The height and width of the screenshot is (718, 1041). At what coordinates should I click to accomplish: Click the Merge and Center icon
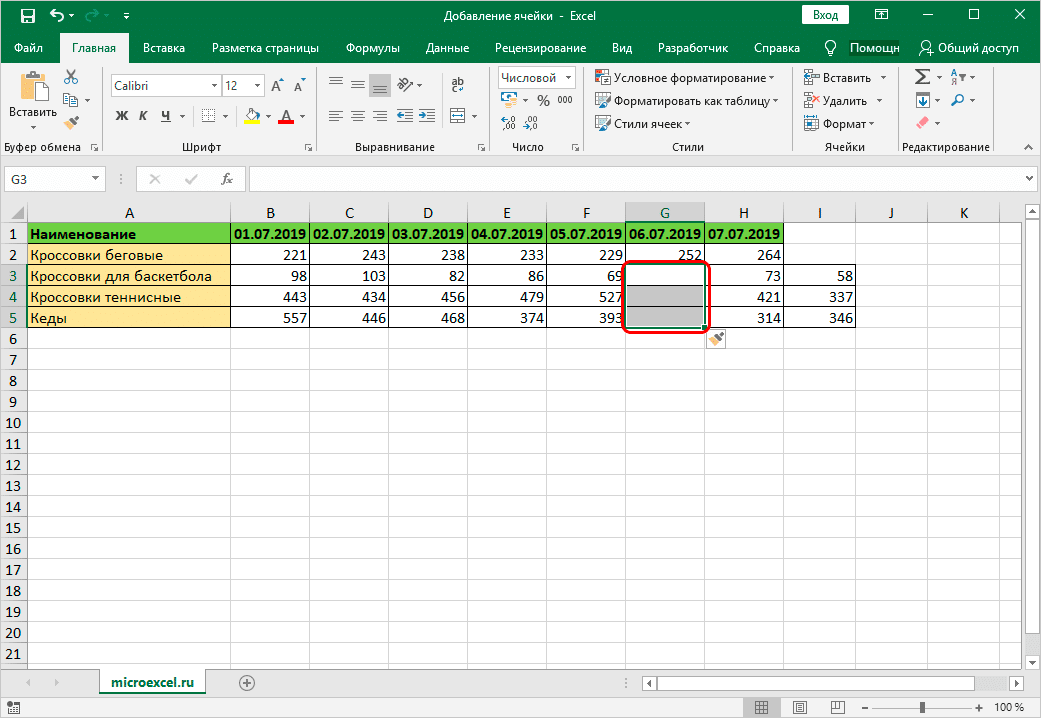click(x=458, y=115)
